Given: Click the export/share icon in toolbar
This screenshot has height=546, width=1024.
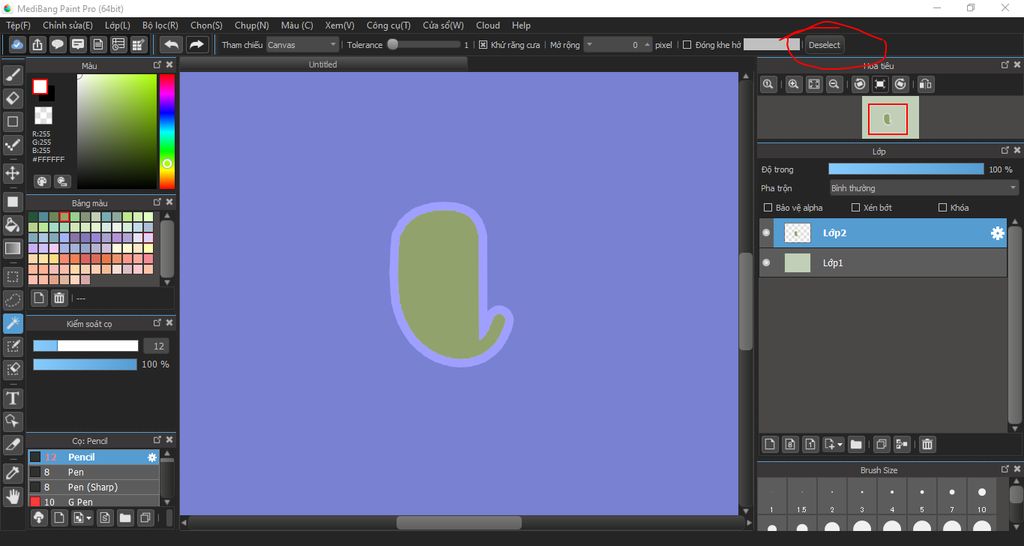Looking at the screenshot, I should point(37,44).
